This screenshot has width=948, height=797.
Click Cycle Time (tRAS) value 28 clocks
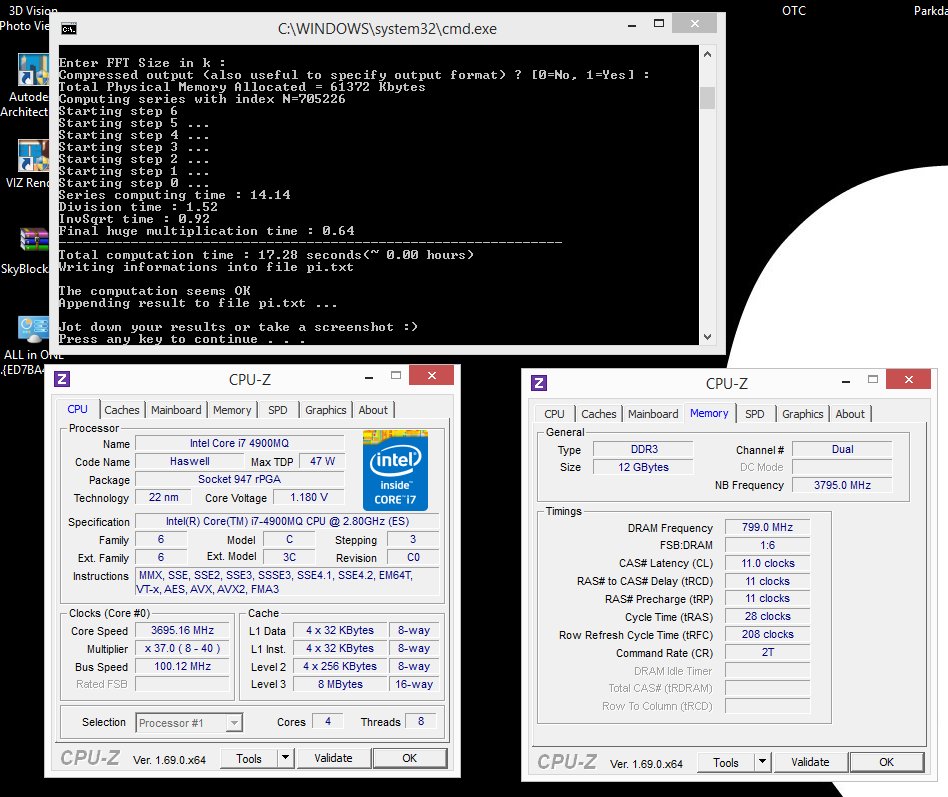(767, 617)
